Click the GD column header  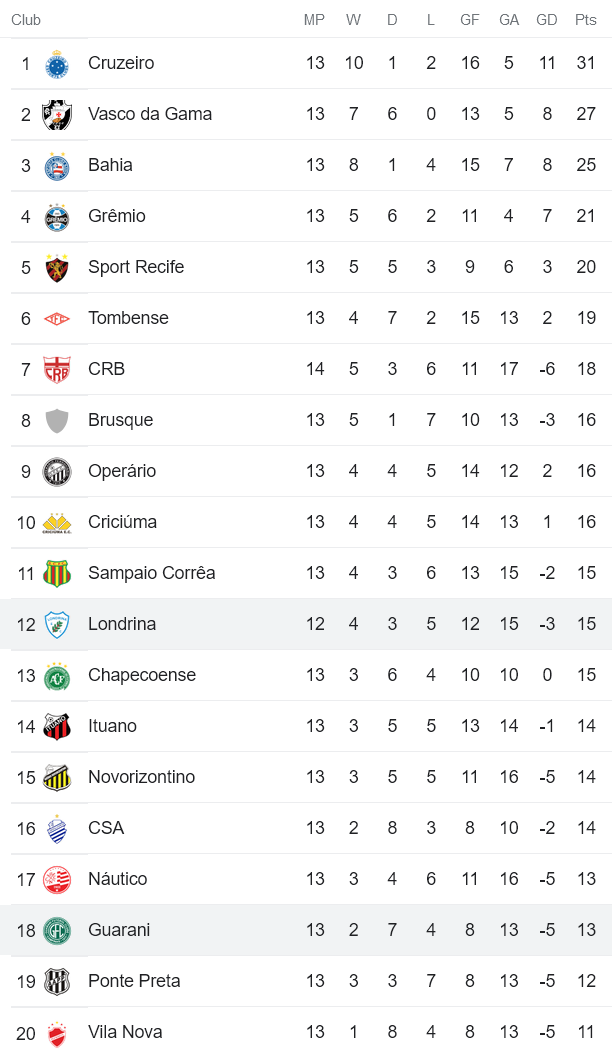click(x=547, y=20)
